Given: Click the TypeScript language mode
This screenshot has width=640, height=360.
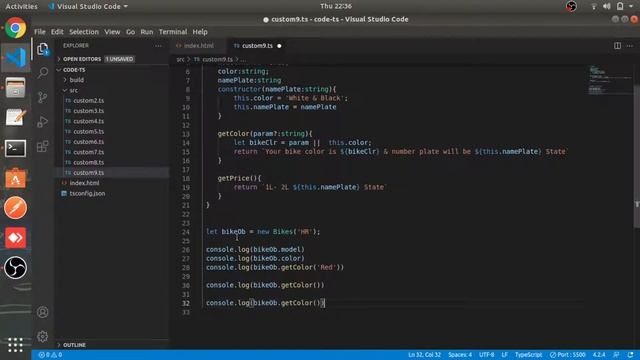Looking at the screenshot, I should point(528,355).
